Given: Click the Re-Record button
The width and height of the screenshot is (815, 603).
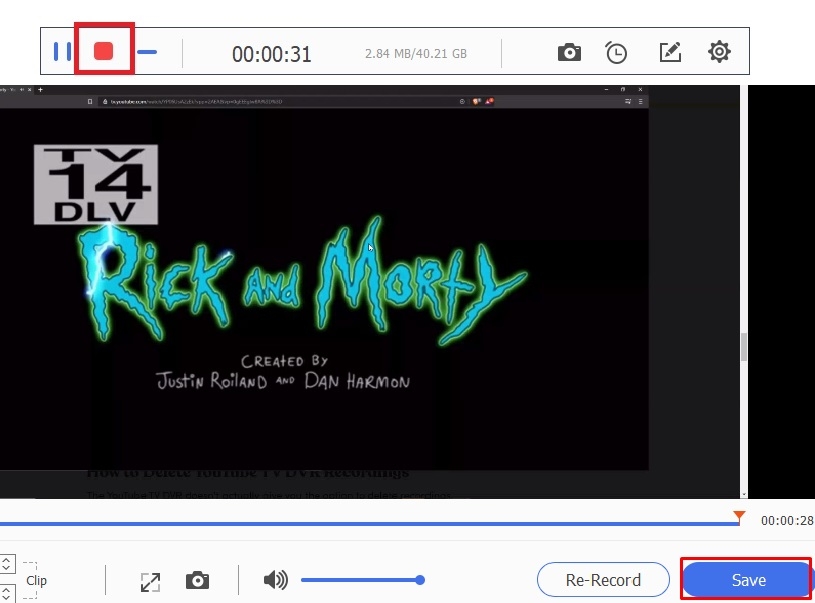Looking at the screenshot, I should (x=602, y=580).
